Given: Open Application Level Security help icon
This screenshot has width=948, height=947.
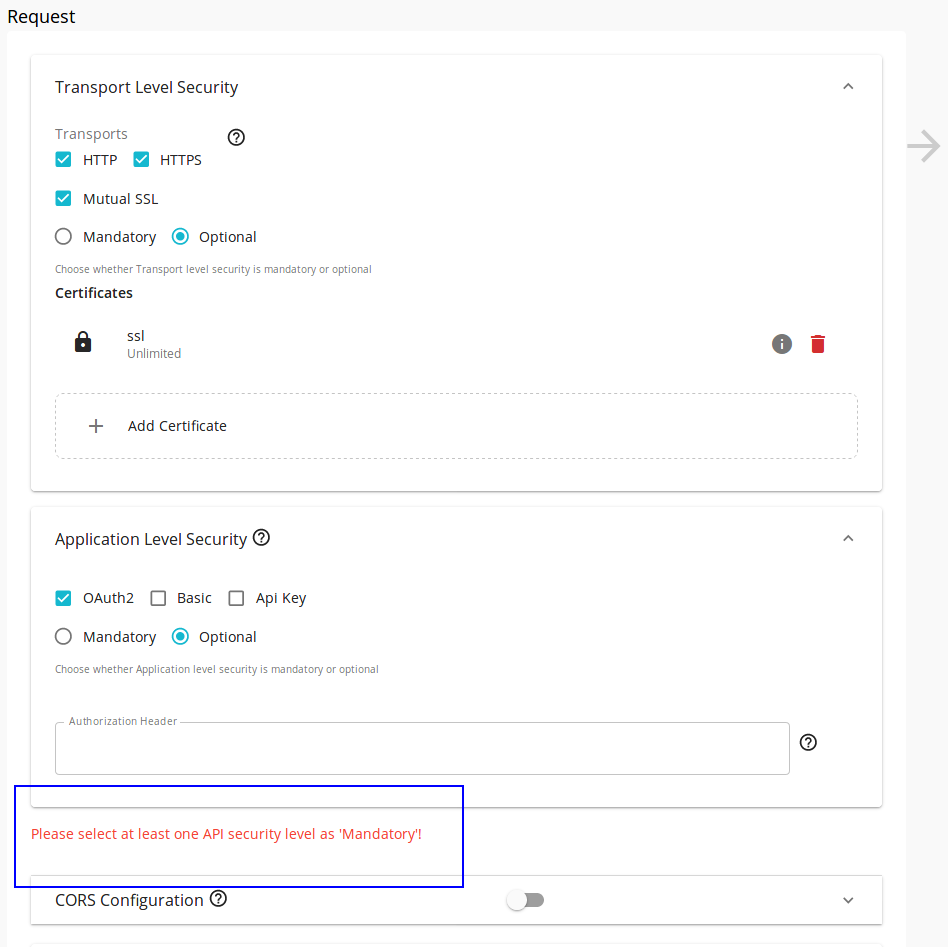Looking at the screenshot, I should 261,537.
